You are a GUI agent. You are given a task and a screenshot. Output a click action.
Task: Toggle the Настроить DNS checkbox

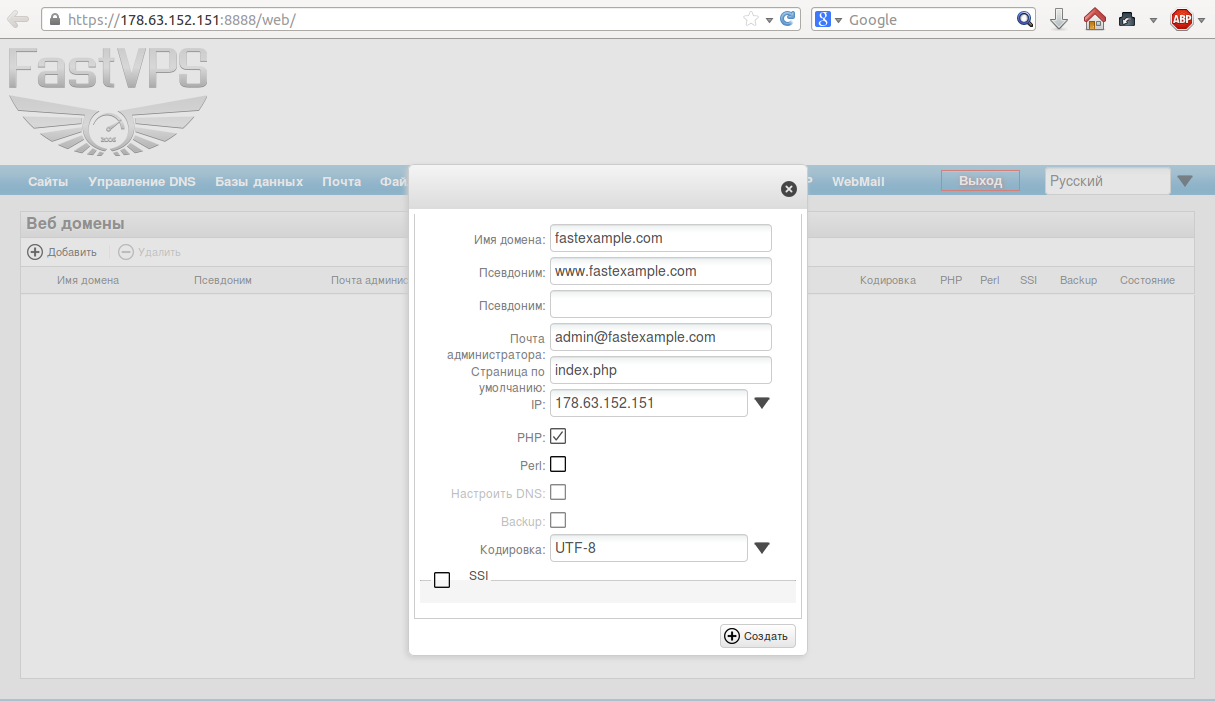(x=558, y=492)
